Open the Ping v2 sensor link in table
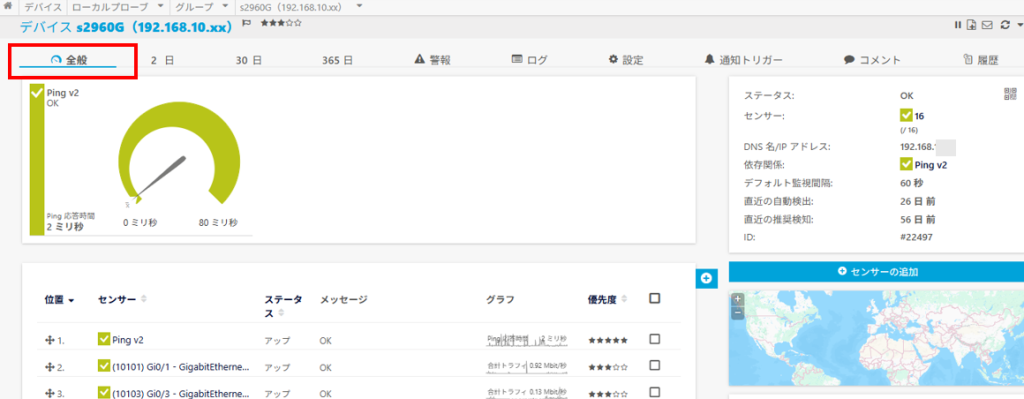The width and height of the screenshot is (1024, 399). 128,340
